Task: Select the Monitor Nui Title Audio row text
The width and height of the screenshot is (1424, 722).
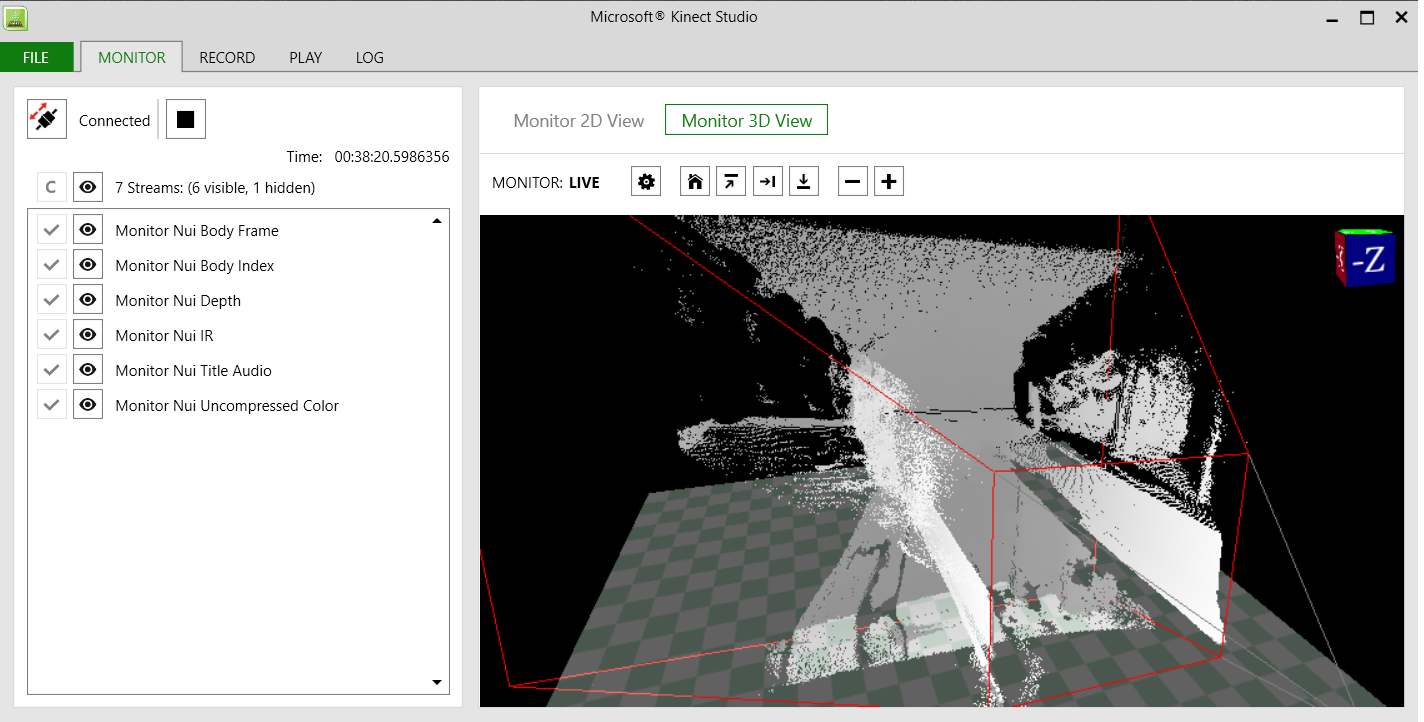Action: [194, 370]
